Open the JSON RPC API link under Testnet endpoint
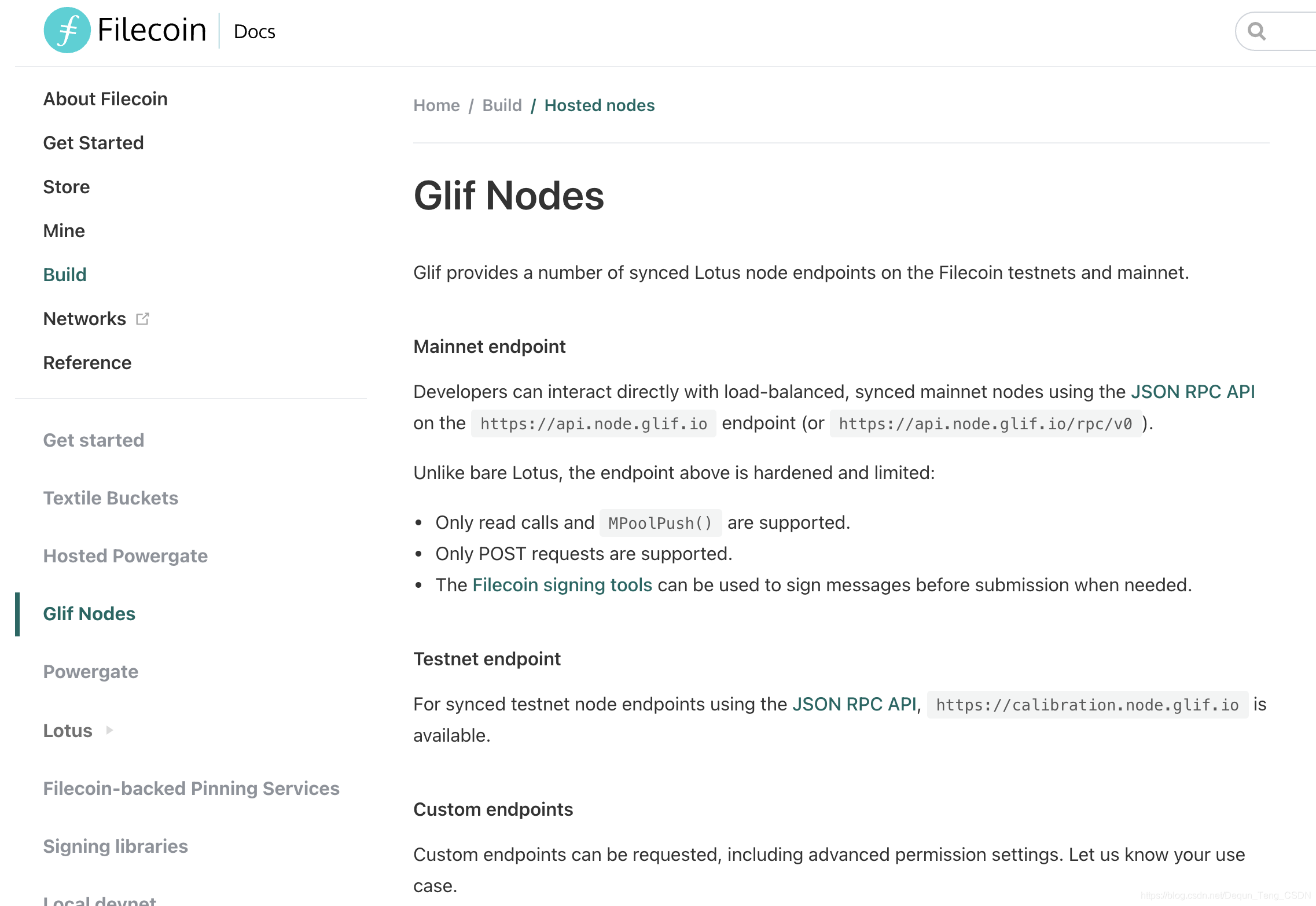 854,704
